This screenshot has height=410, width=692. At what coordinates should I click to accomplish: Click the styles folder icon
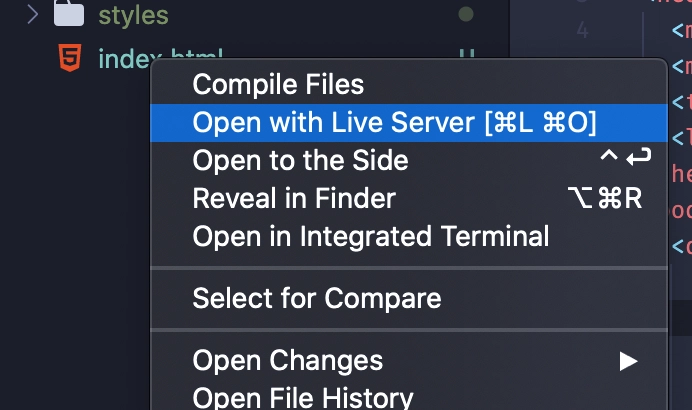pos(69,13)
